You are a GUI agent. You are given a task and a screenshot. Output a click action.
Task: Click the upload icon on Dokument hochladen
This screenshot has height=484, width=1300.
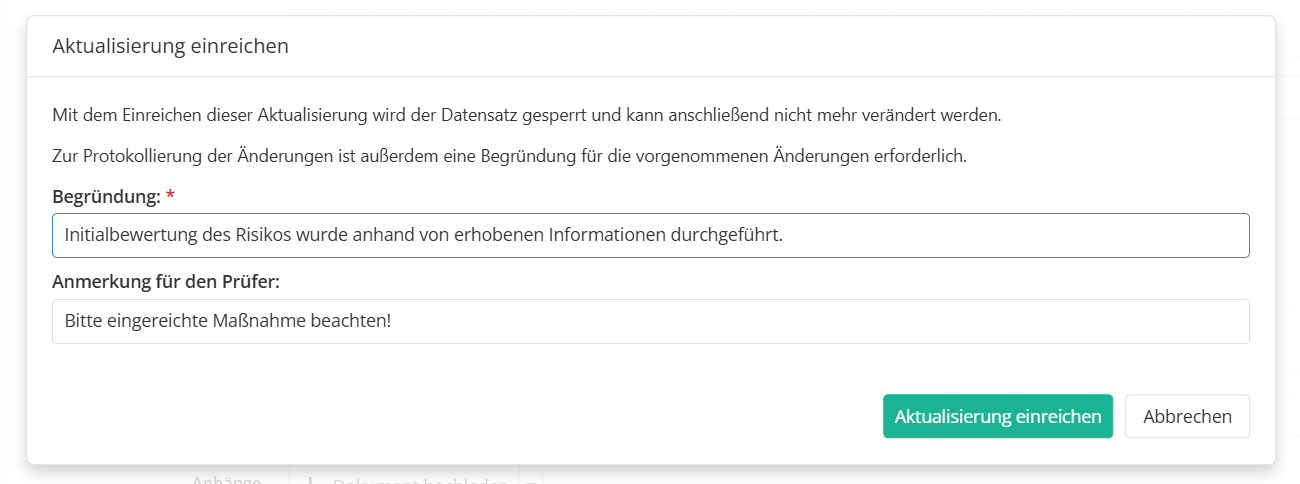(311, 480)
